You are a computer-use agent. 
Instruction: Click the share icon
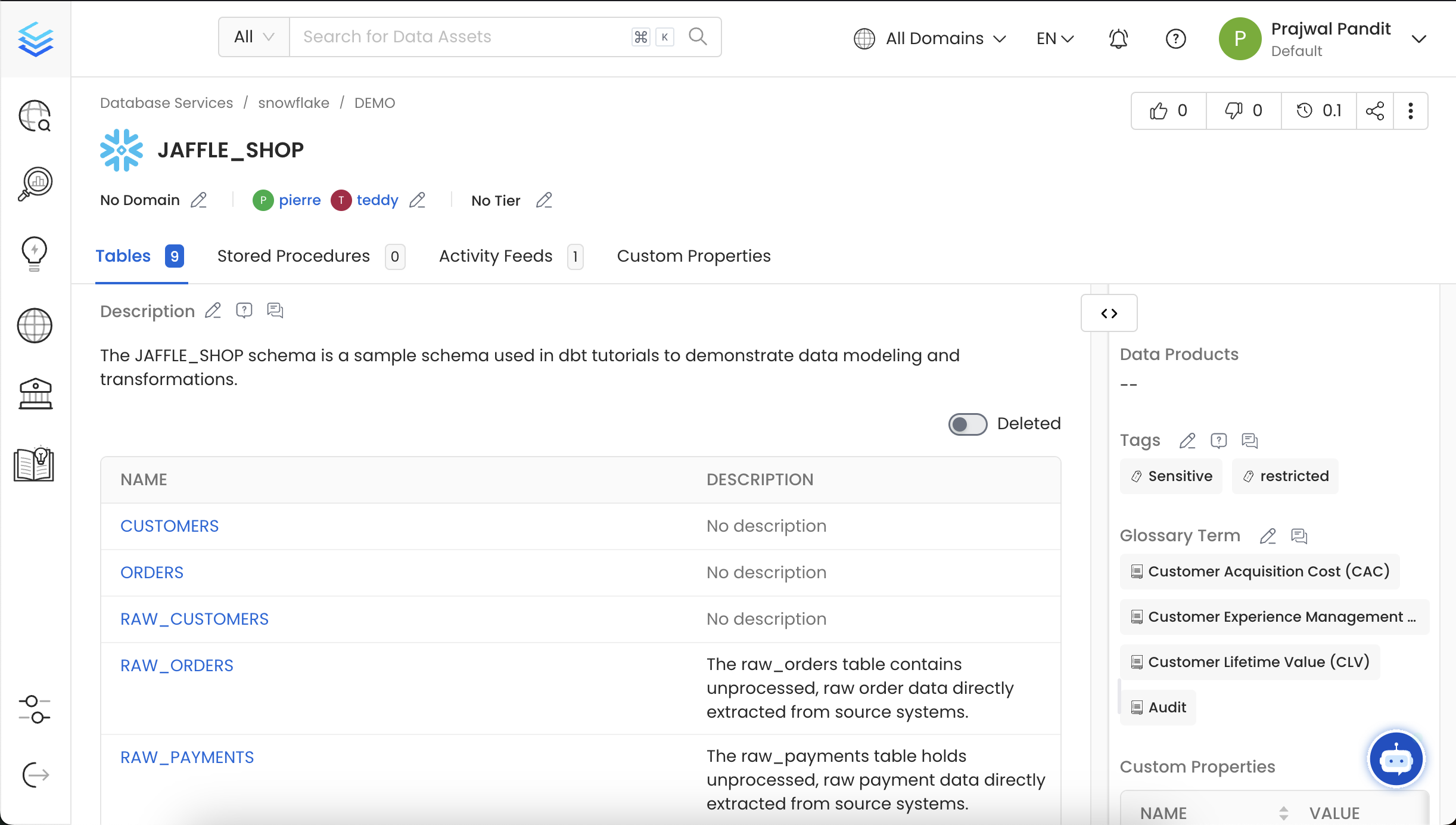point(1375,111)
